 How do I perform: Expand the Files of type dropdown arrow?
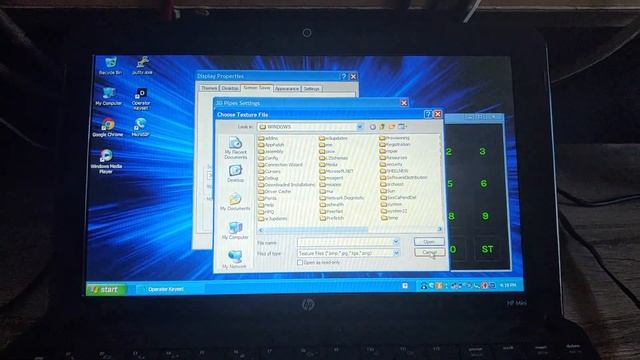(396, 253)
